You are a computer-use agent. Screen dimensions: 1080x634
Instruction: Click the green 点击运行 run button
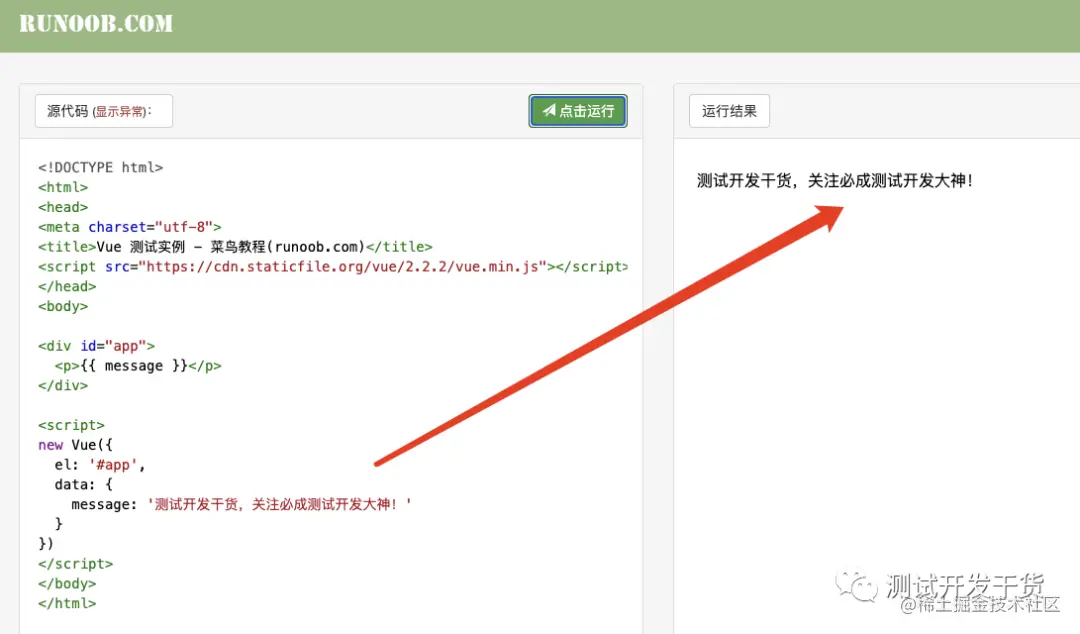click(578, 111)
